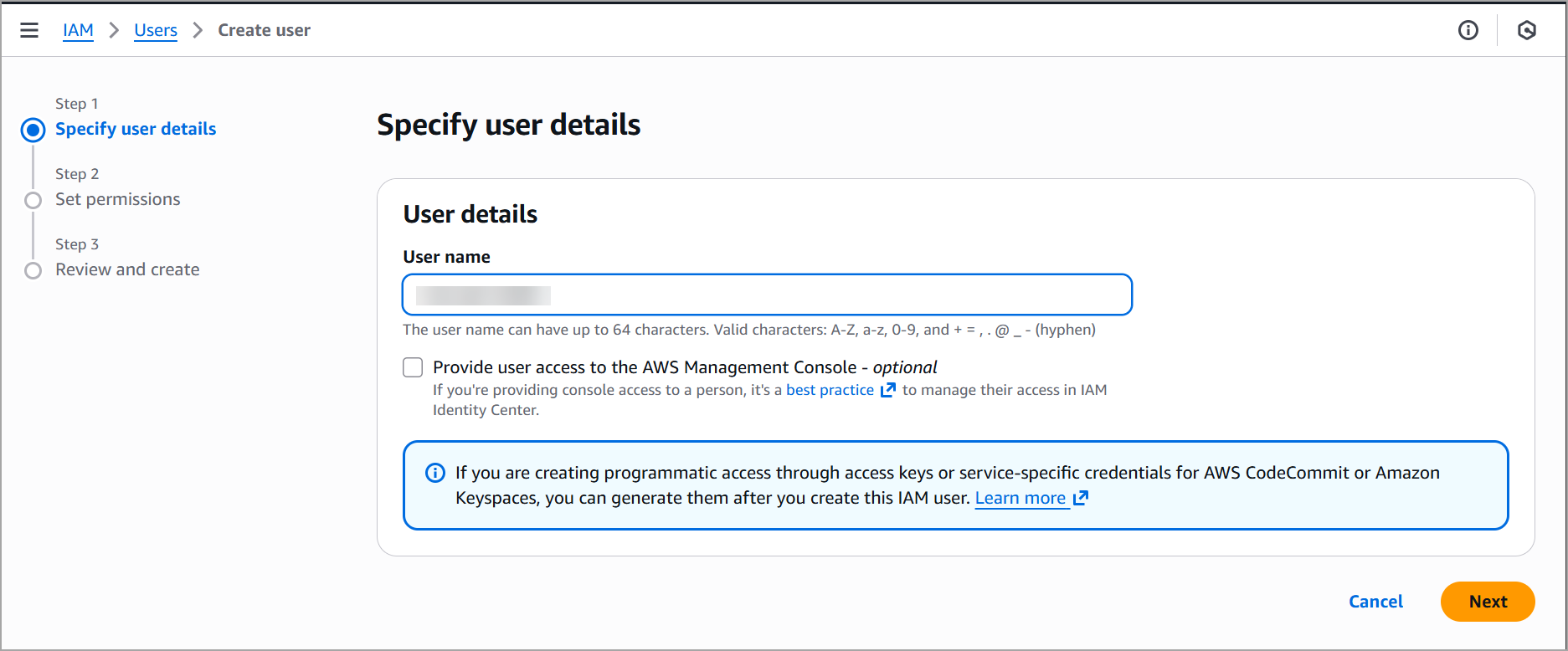The height and width of the screenshot is (651, 1568).
Task: Open the 'Learn more' link
Action: (1021, 497)
